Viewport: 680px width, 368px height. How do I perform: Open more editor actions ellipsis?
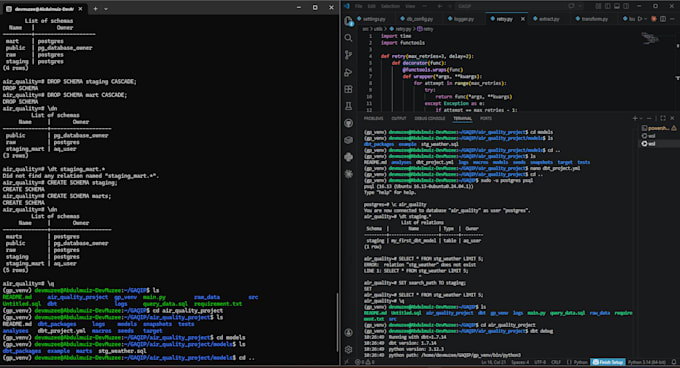tap(672, 19)
